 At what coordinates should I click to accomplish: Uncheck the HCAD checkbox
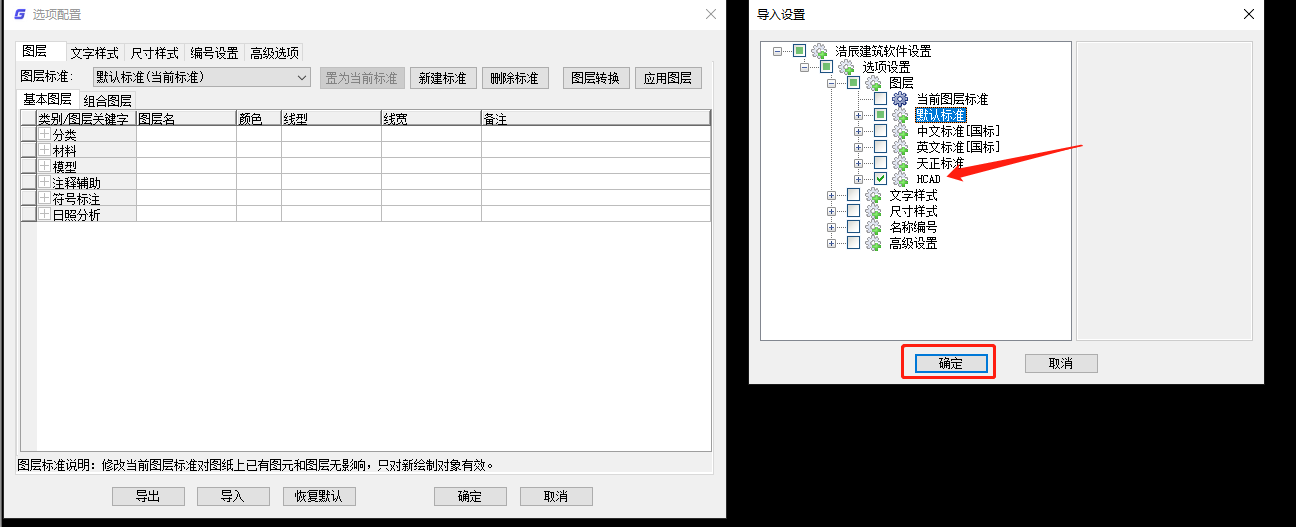tap(880, 179)
